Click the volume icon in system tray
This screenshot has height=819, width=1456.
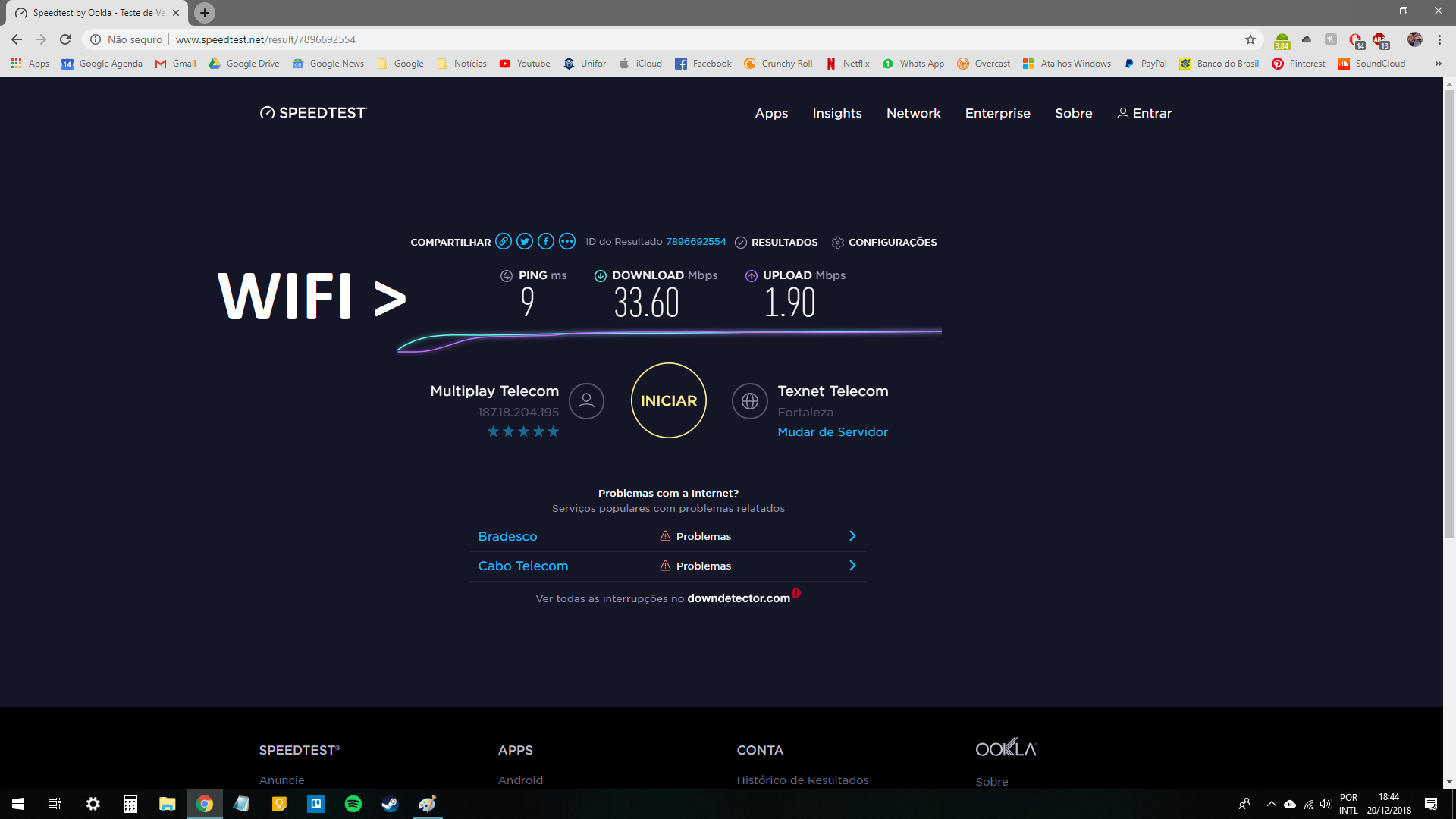coord(1326,804)
